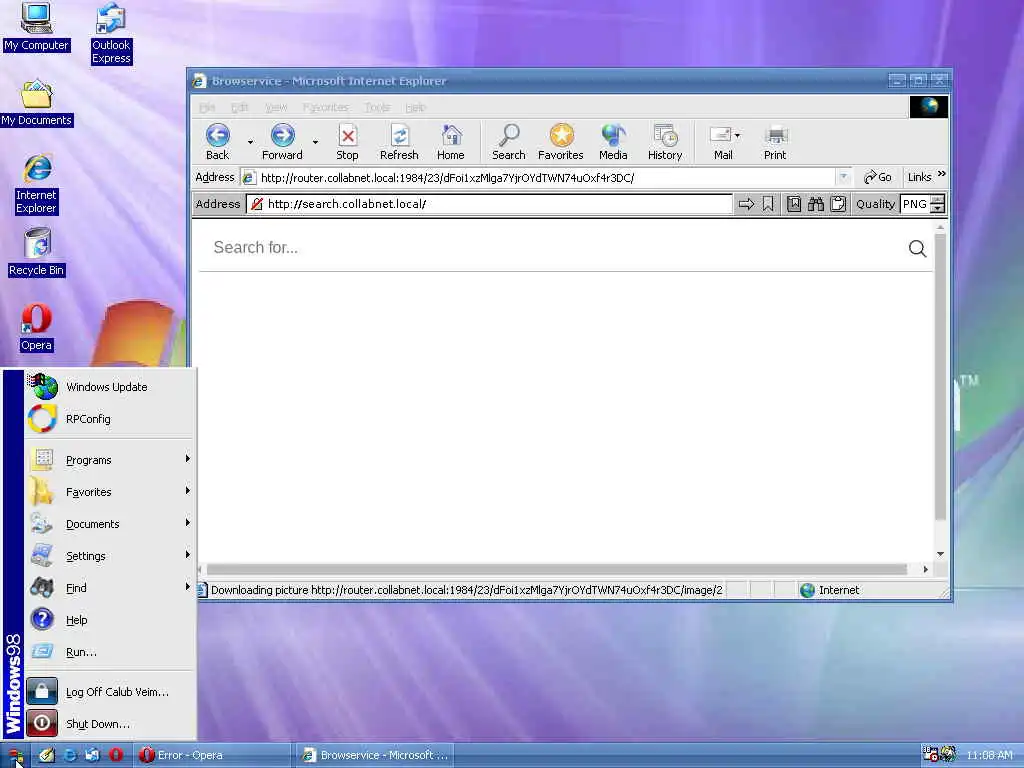Click the Mail toolbar button

pyautogui.click(x=721, y=141)
